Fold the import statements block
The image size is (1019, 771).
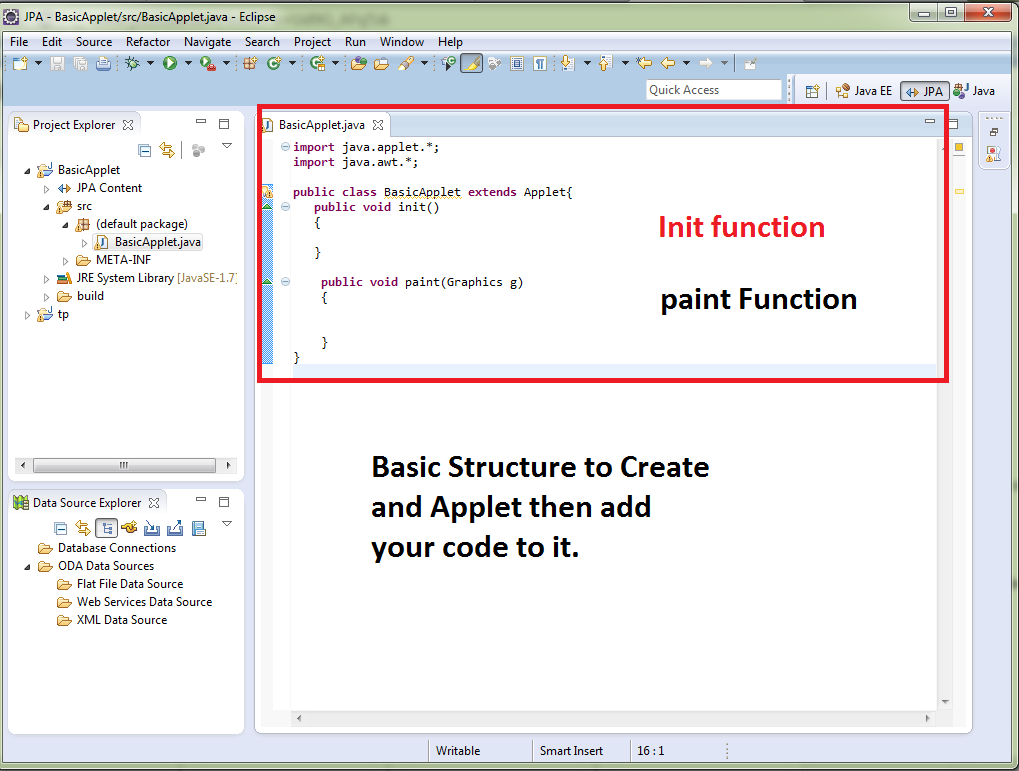click(285, 147)
